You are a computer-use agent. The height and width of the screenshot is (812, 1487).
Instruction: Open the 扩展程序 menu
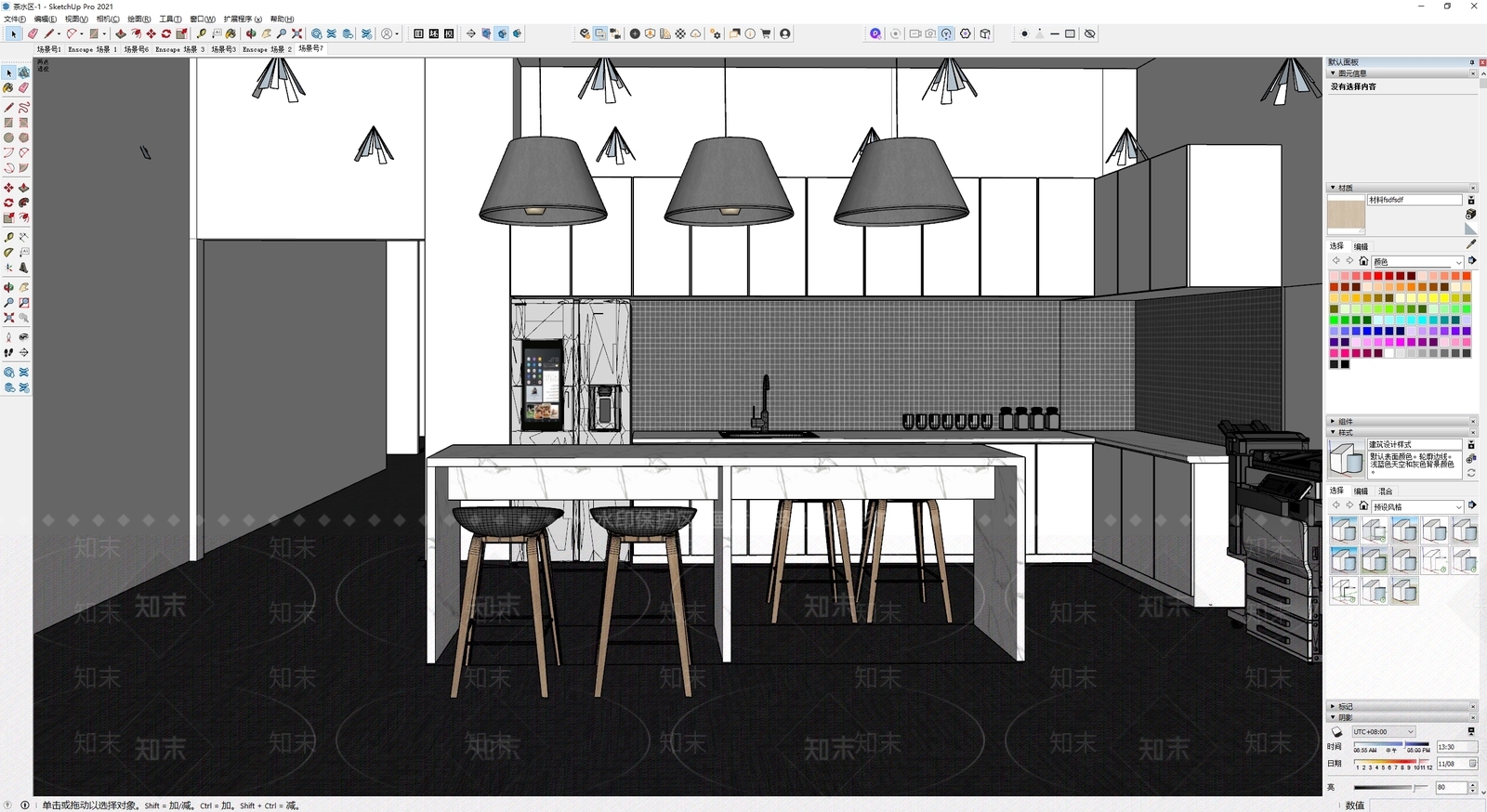pos(242,19)
